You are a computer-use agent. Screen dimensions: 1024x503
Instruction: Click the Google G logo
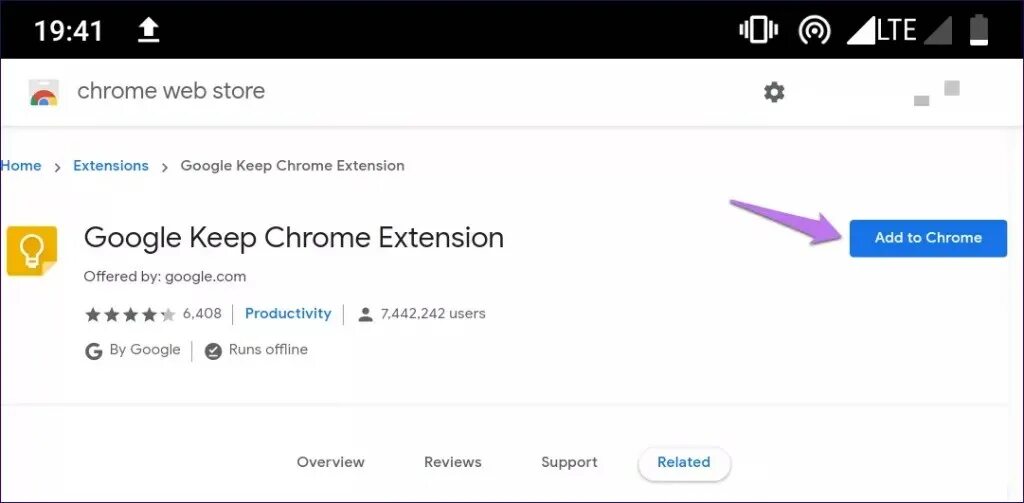point(93,351)
